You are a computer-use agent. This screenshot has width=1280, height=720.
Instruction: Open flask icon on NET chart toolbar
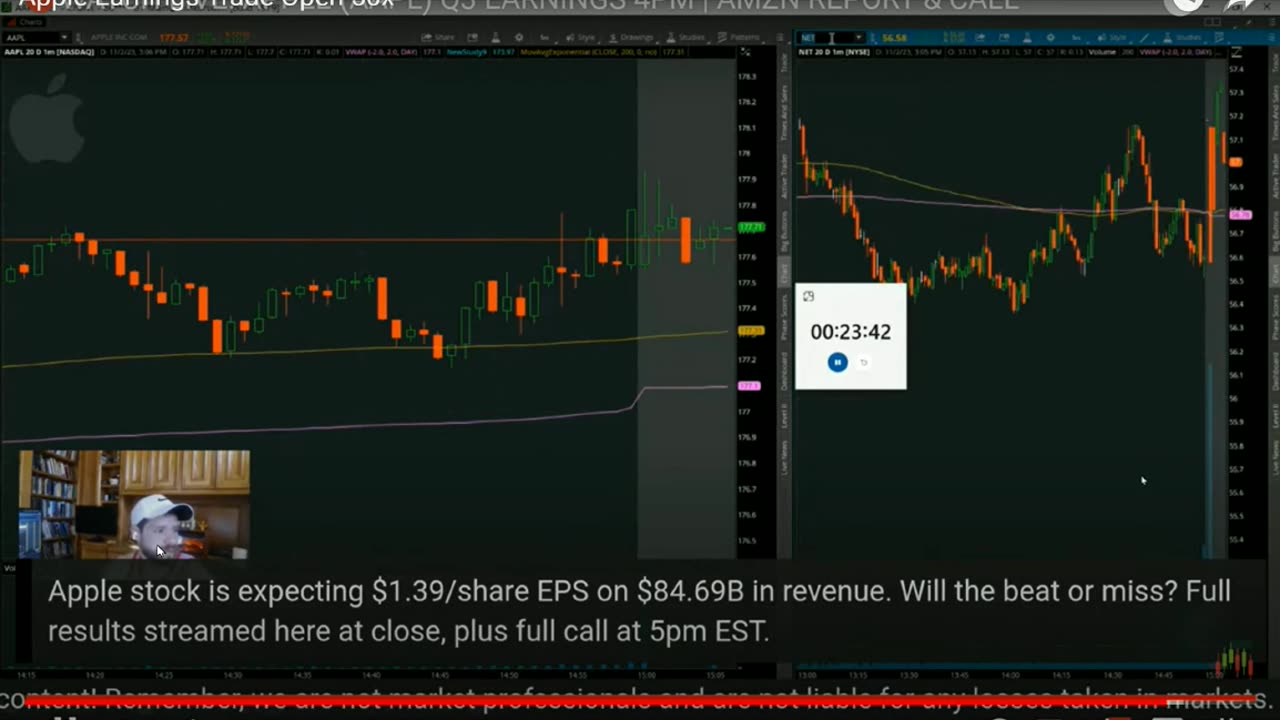(1027, 38)
